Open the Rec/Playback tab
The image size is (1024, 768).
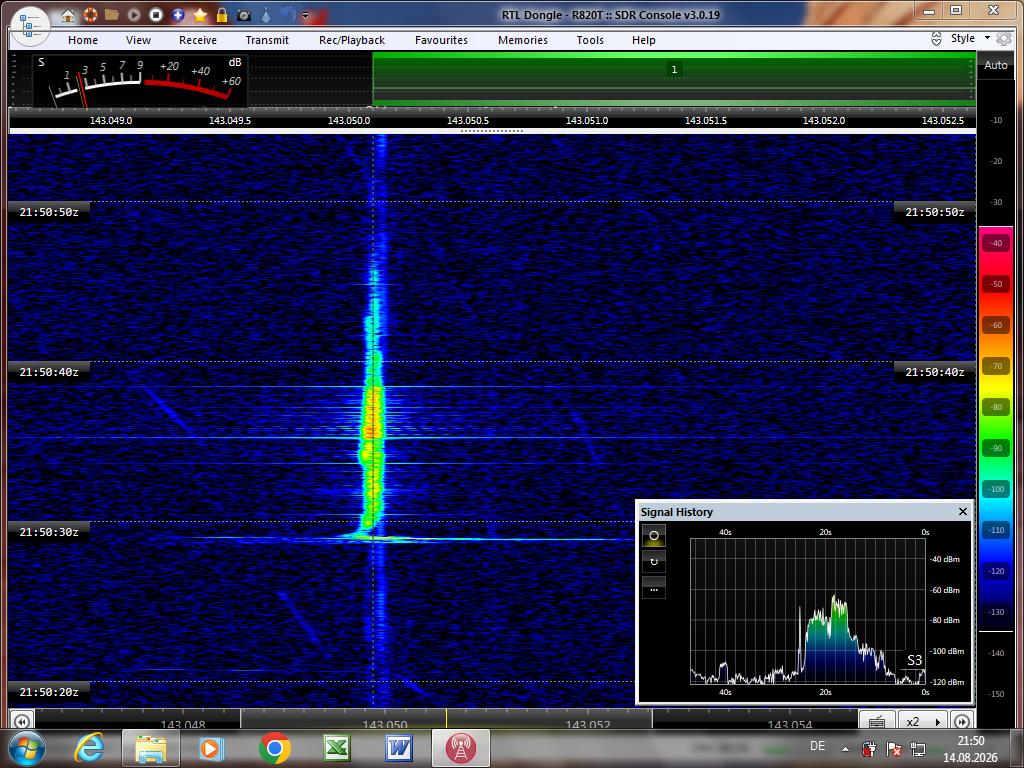(352, 40)
